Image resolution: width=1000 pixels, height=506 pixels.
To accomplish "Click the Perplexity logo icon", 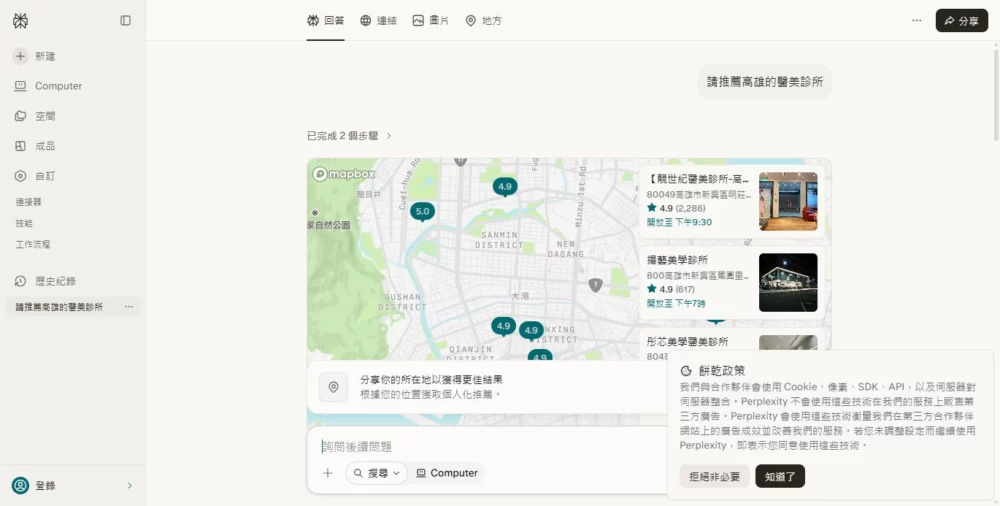I will point(20,20).
